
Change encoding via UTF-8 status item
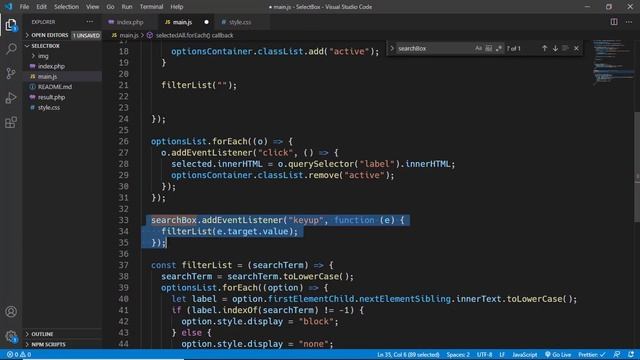point(484,354)
